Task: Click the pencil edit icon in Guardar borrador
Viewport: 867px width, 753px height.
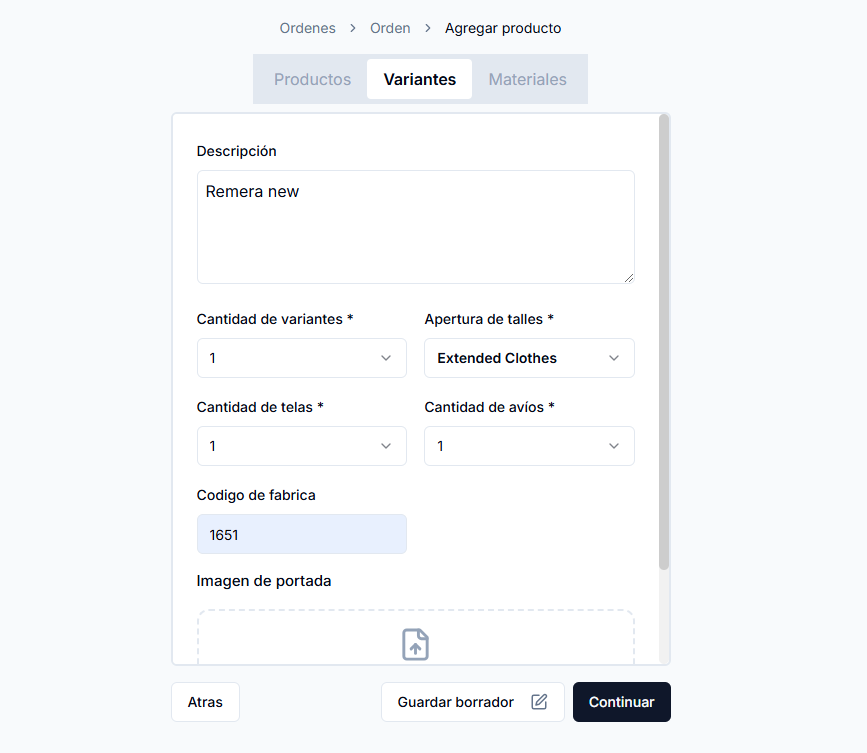Action: point(539,702)
